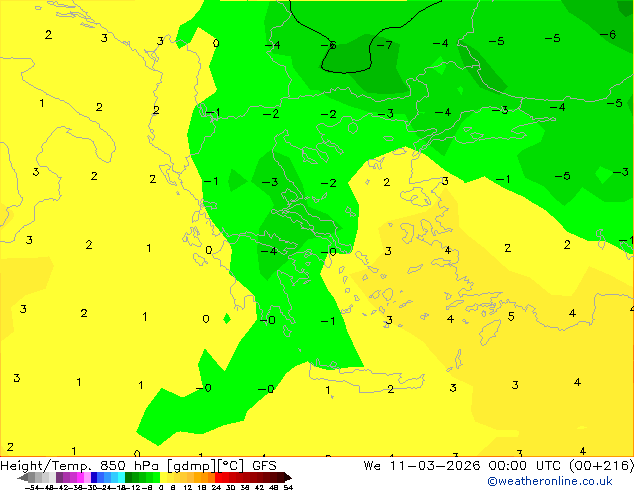Click the light pink segment of the color legend
634x490 pixels.
tap(87, 477)
